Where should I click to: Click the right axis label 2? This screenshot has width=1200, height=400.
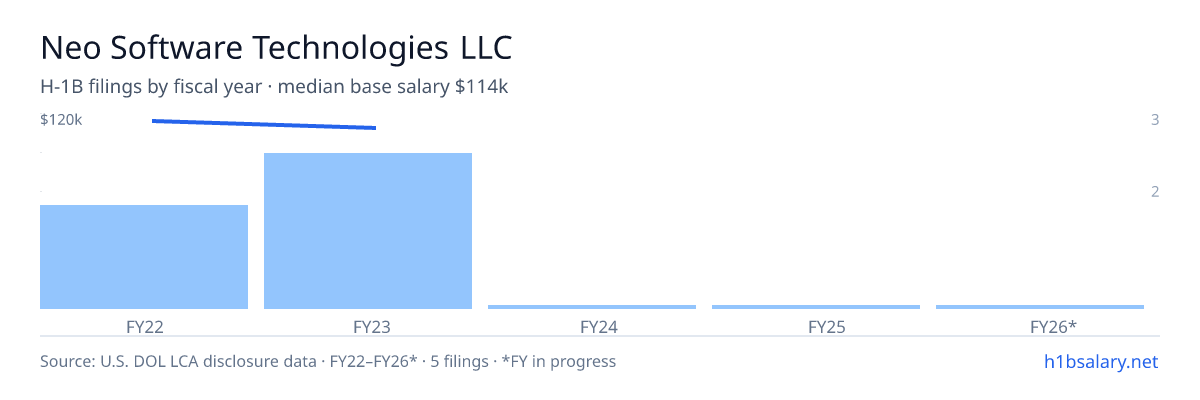[1155, 192]
